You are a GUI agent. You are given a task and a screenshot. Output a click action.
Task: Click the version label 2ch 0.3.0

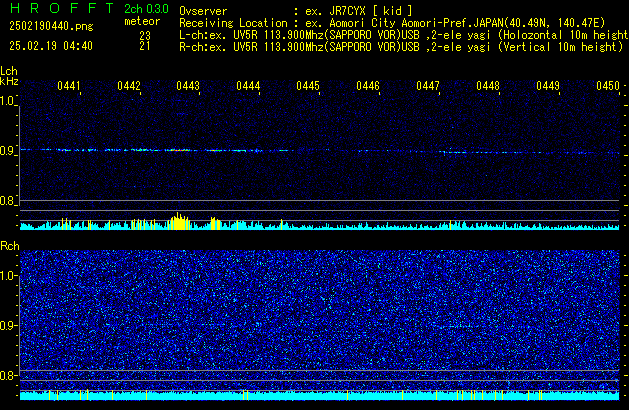146,9
